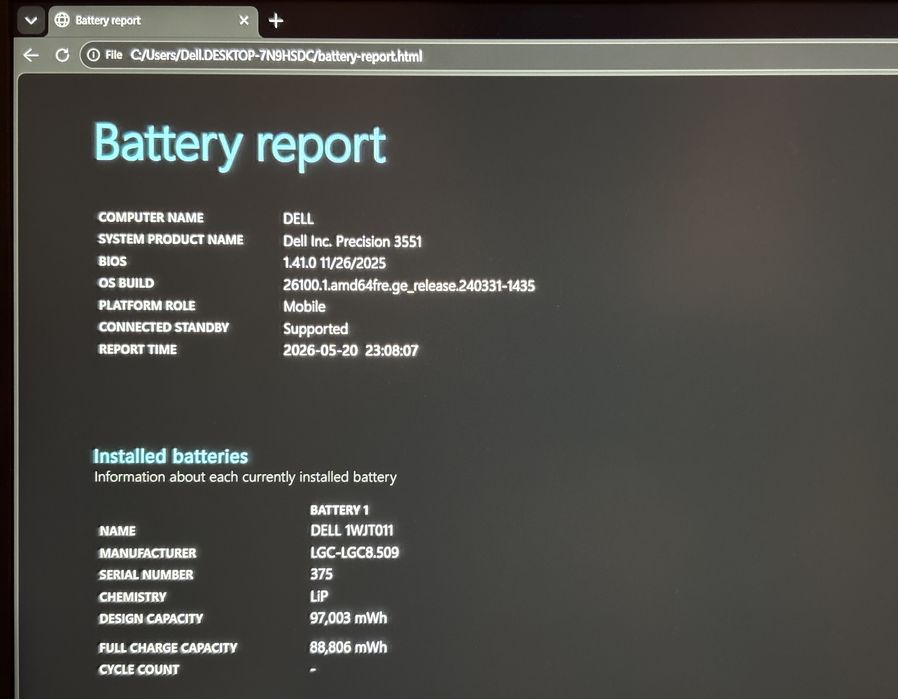
Task: Select the "Battery report" page heading
Action: point(241,145)
